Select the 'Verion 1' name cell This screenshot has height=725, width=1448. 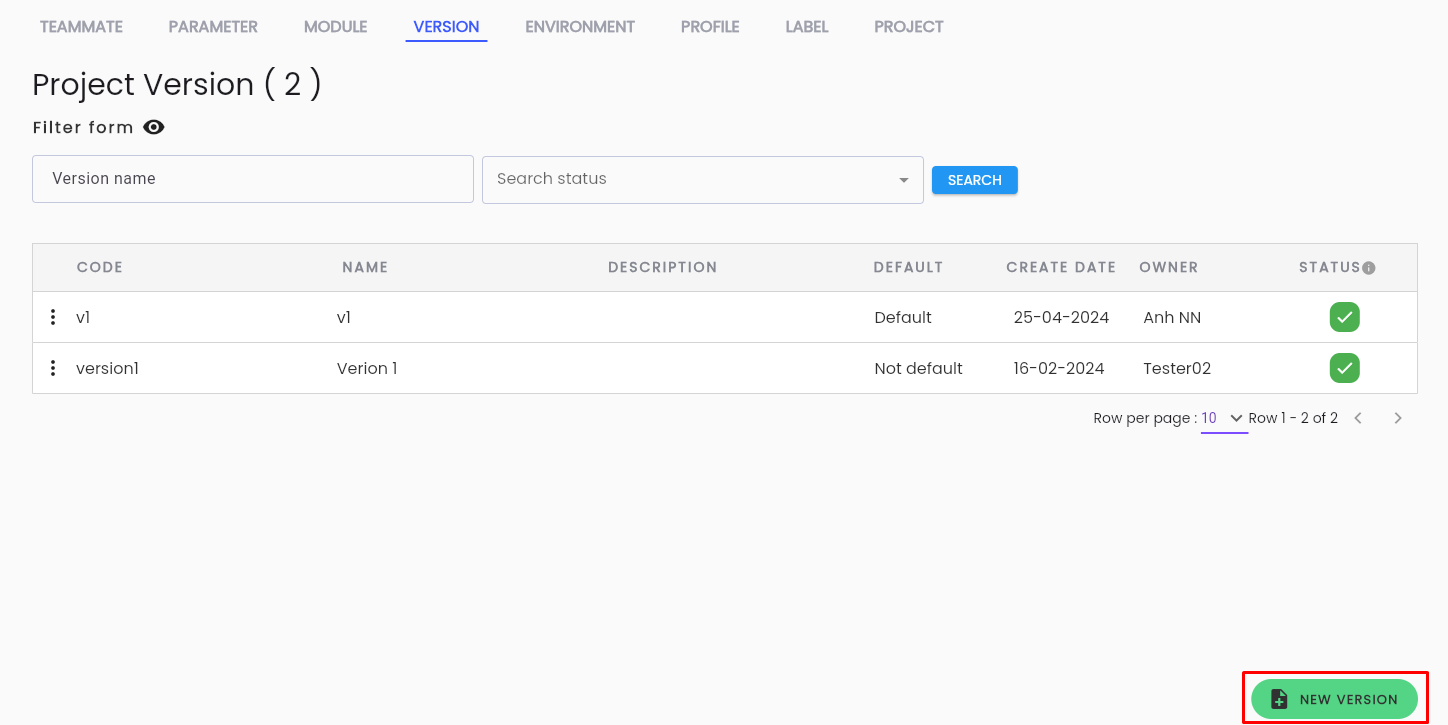(367, 368)
